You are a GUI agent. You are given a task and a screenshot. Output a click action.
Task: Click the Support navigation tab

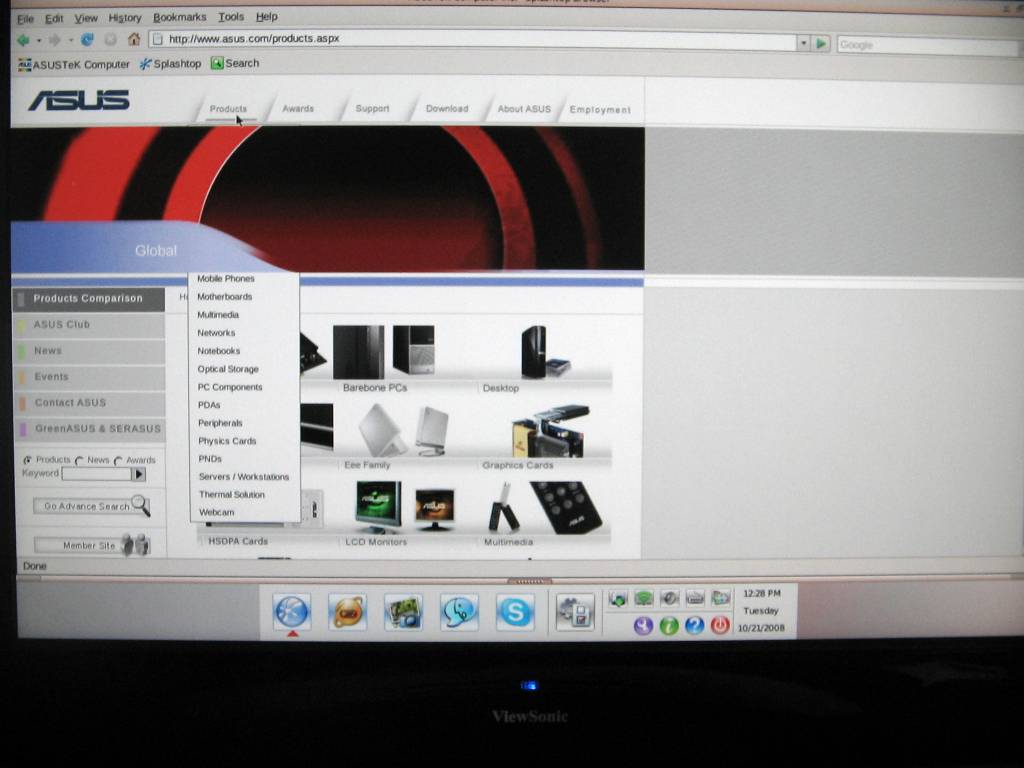pyautogui.click(x=372, y=108)
